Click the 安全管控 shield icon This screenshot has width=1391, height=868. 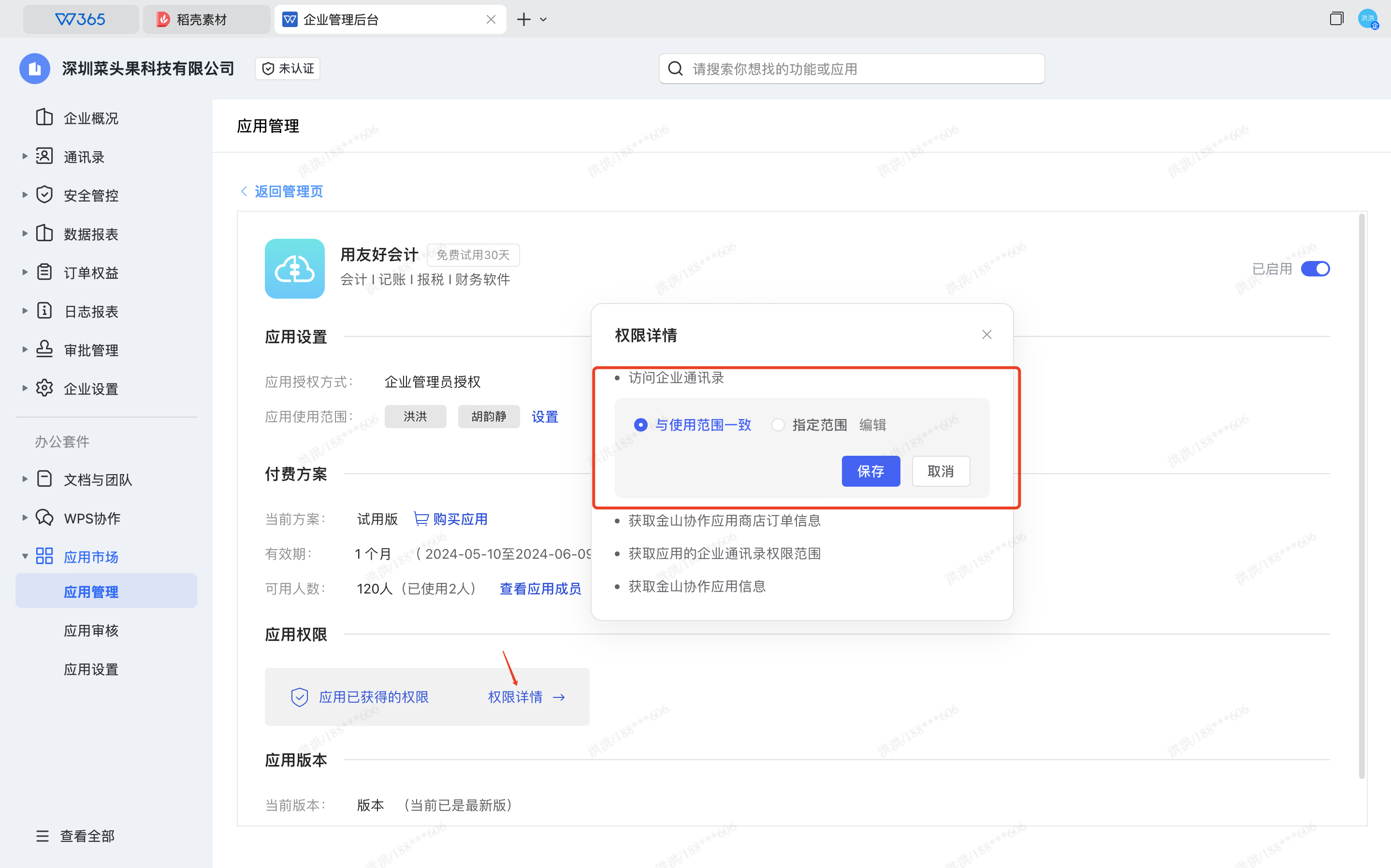tap(44, 195)
